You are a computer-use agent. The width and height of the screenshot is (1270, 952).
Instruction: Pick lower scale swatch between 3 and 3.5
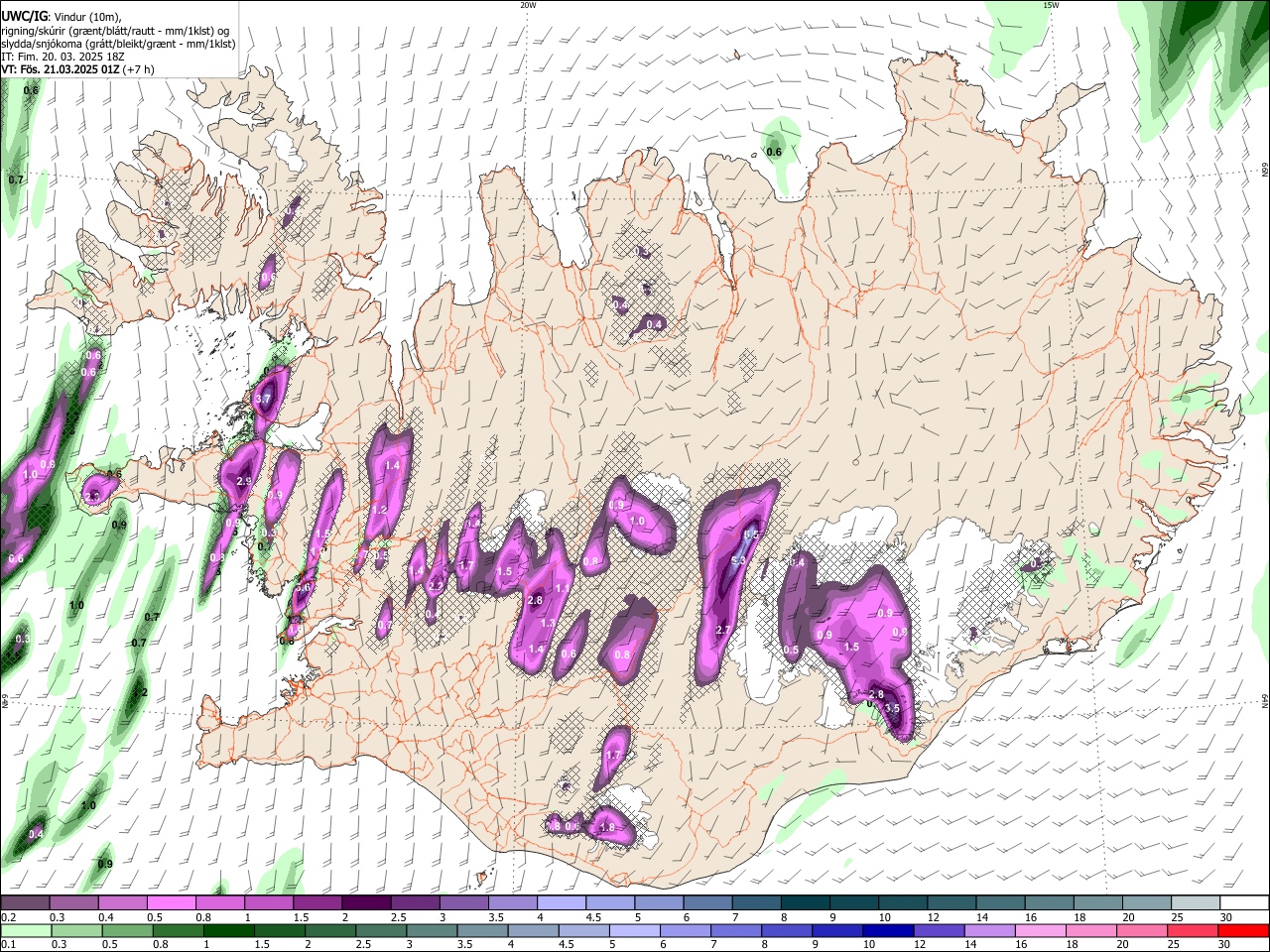click(x=432, y=930)
